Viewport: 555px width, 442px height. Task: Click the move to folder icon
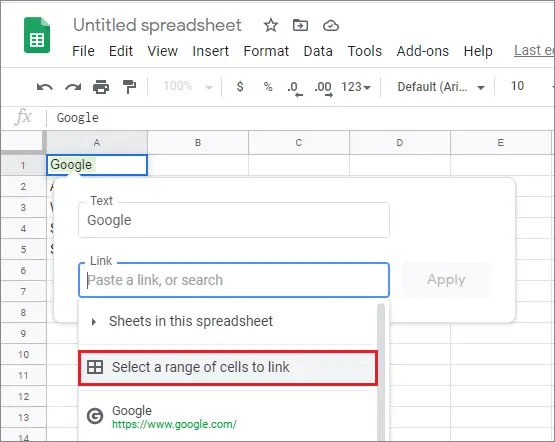[300, 25]
